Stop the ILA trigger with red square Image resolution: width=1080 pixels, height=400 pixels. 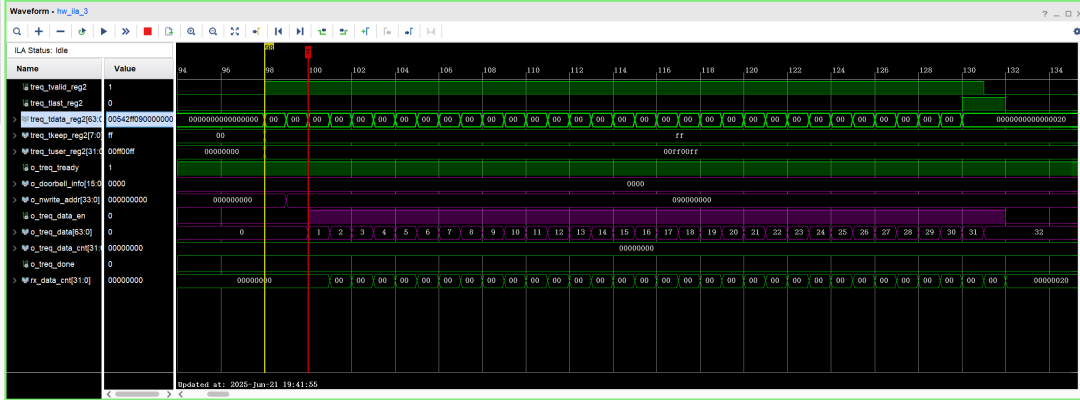[147, 31]
